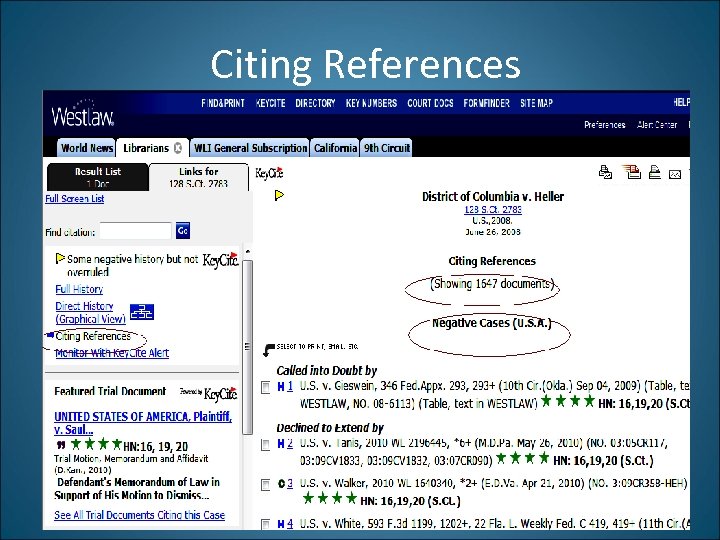Click the green depth stars for U.S. v. Gieswein
The image size is (720, 540).
point(568,401)
